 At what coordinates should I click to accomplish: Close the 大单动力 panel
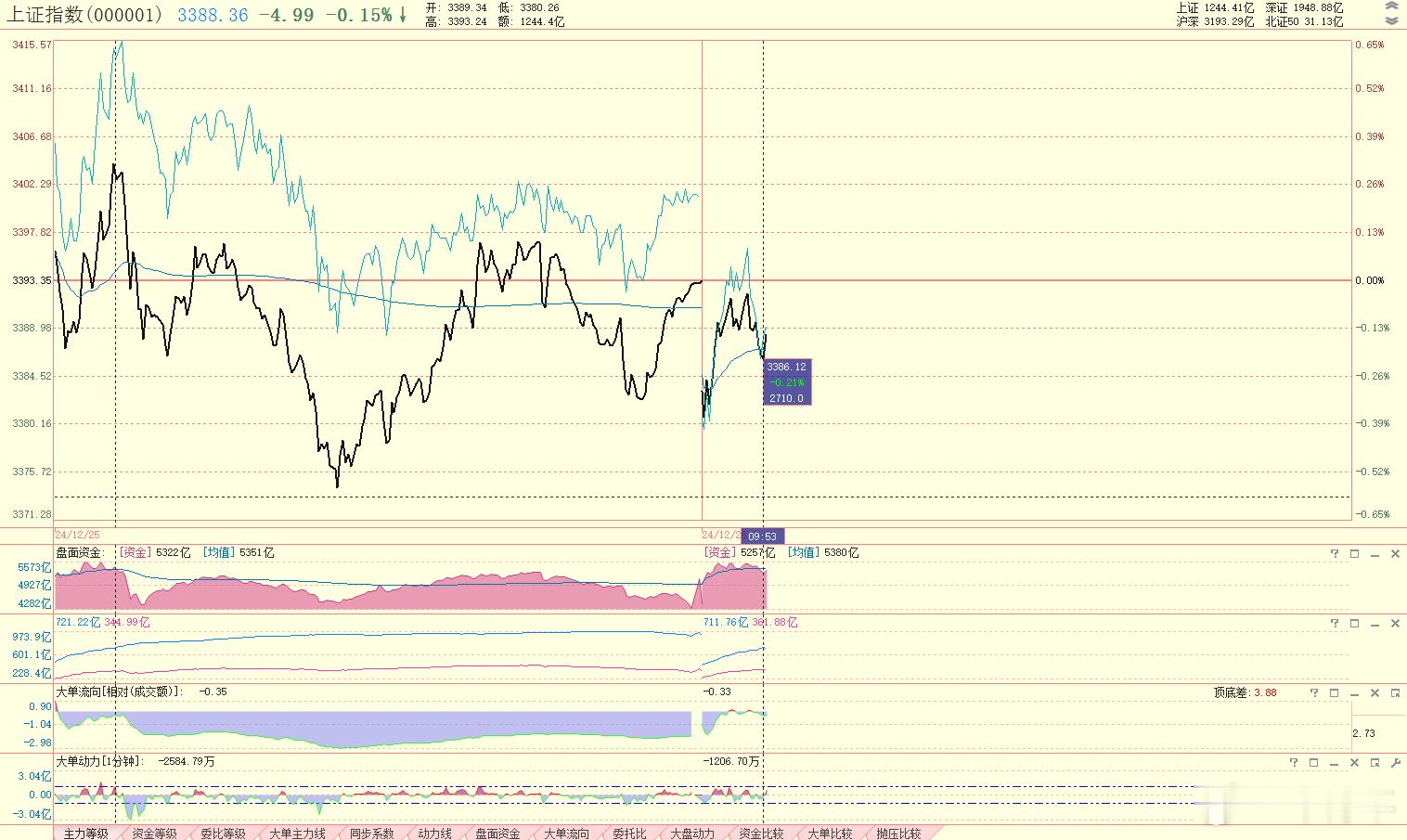[x=1354, y=762]
